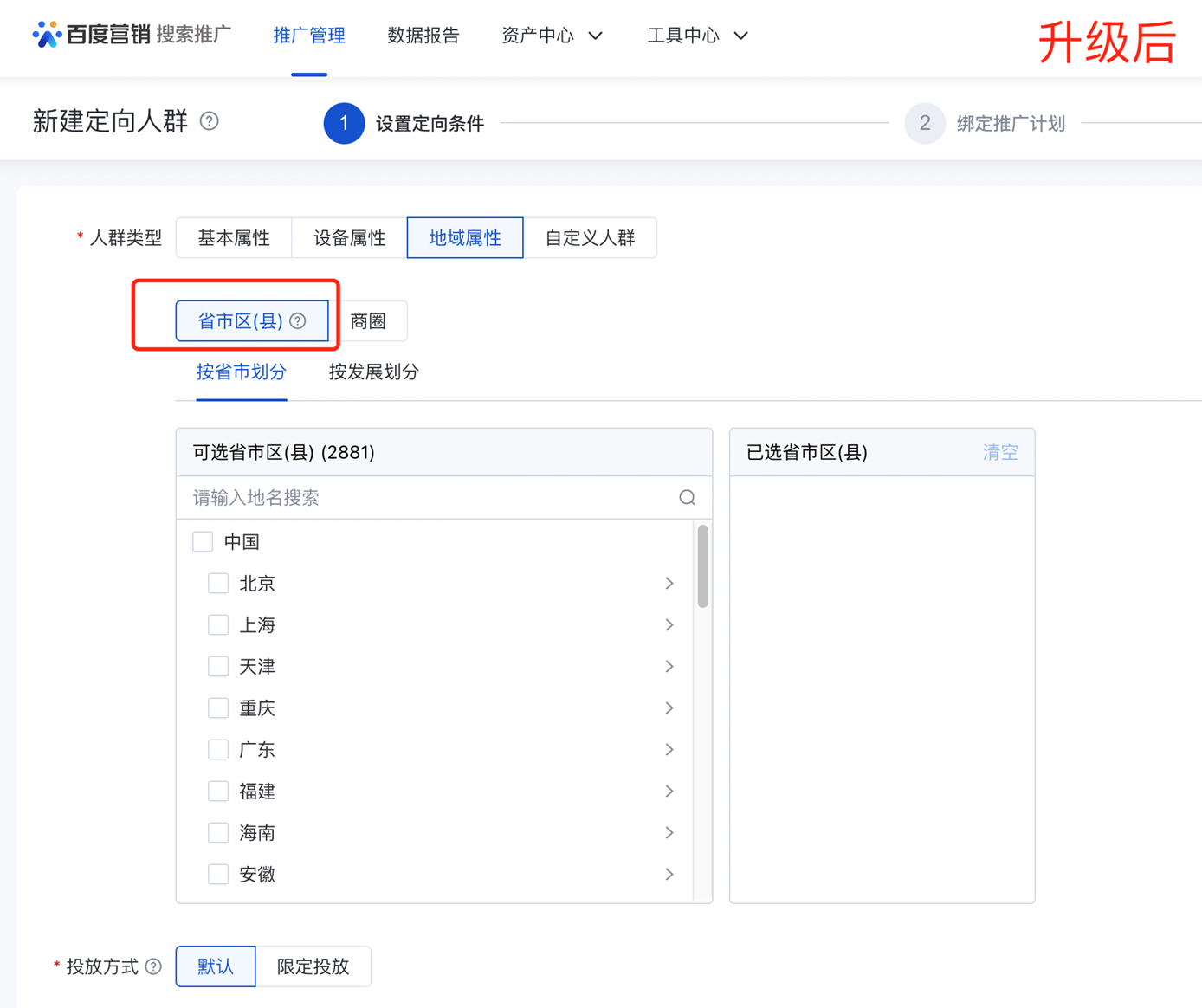Click help icon beside 新建定向人群 title

pyautogui.click(x=210, y=121)
